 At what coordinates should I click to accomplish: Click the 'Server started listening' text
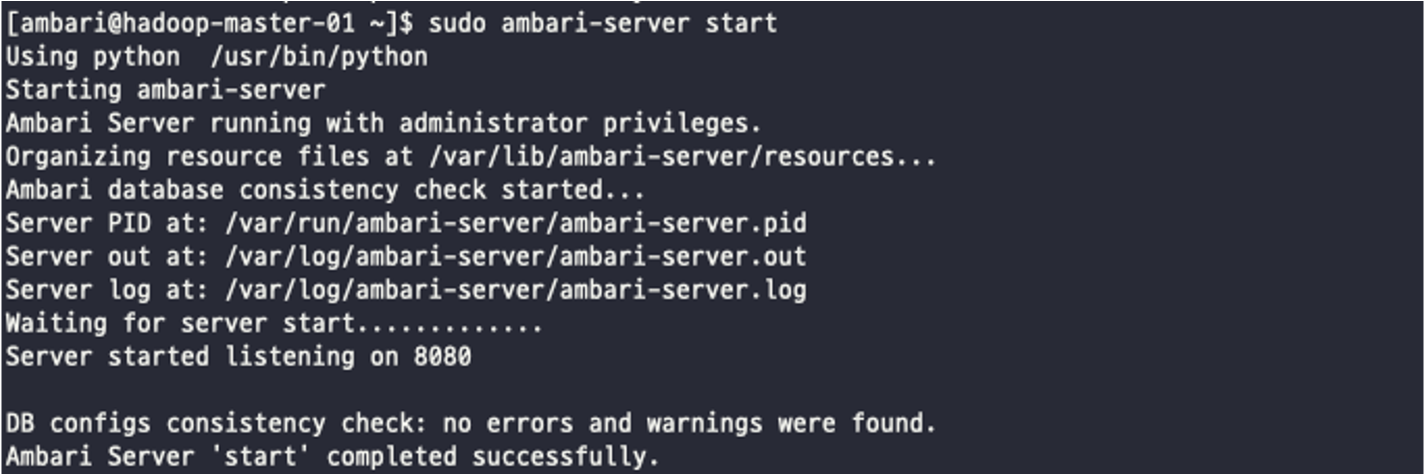point(180,356)
